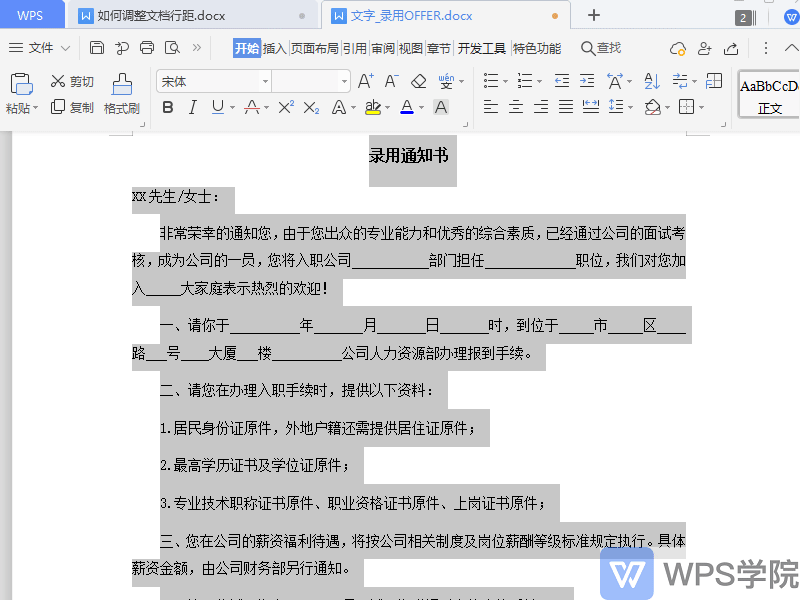Open the line spacing dropdown

[x=630, y=107]
